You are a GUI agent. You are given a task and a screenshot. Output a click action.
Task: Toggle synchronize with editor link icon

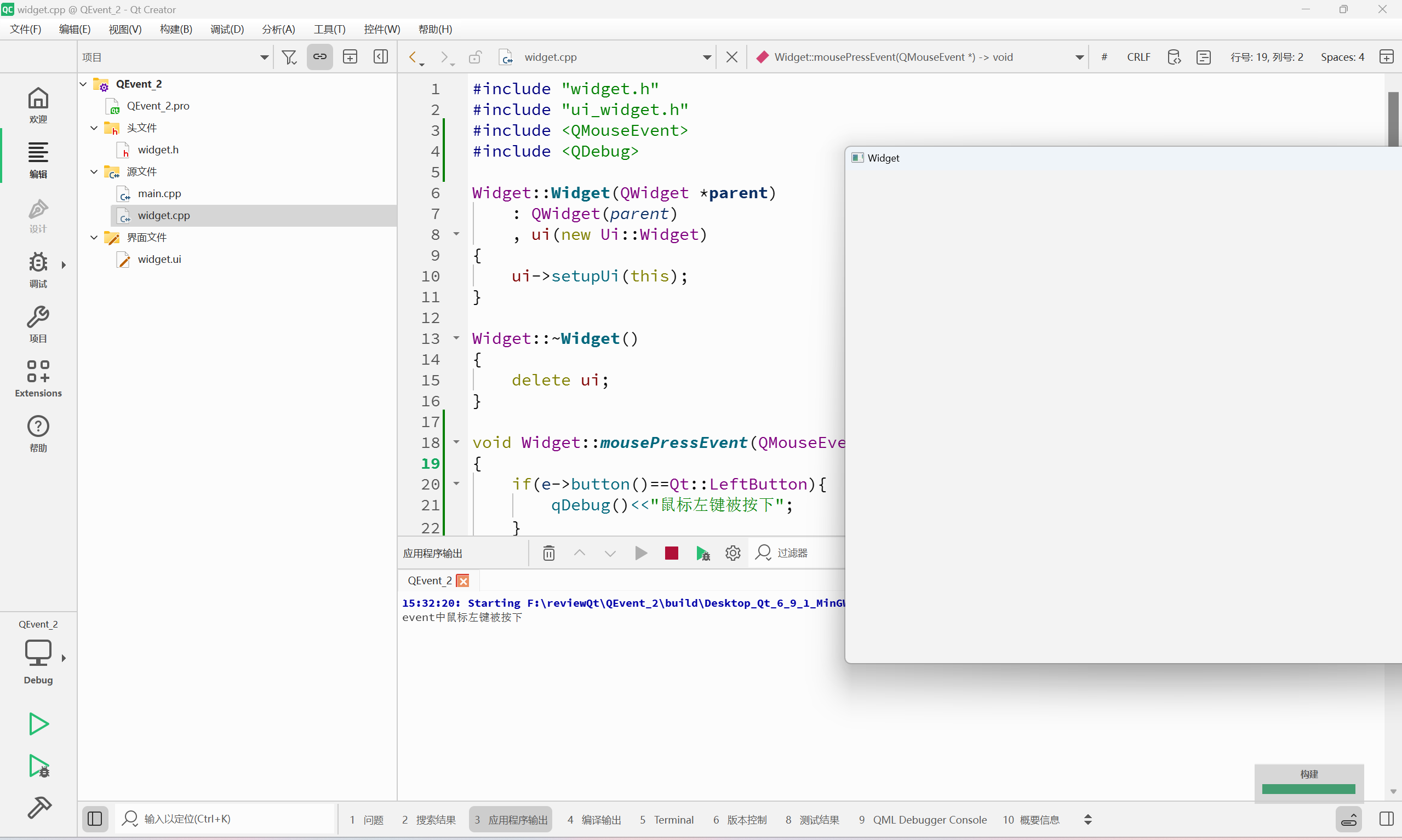319,57
